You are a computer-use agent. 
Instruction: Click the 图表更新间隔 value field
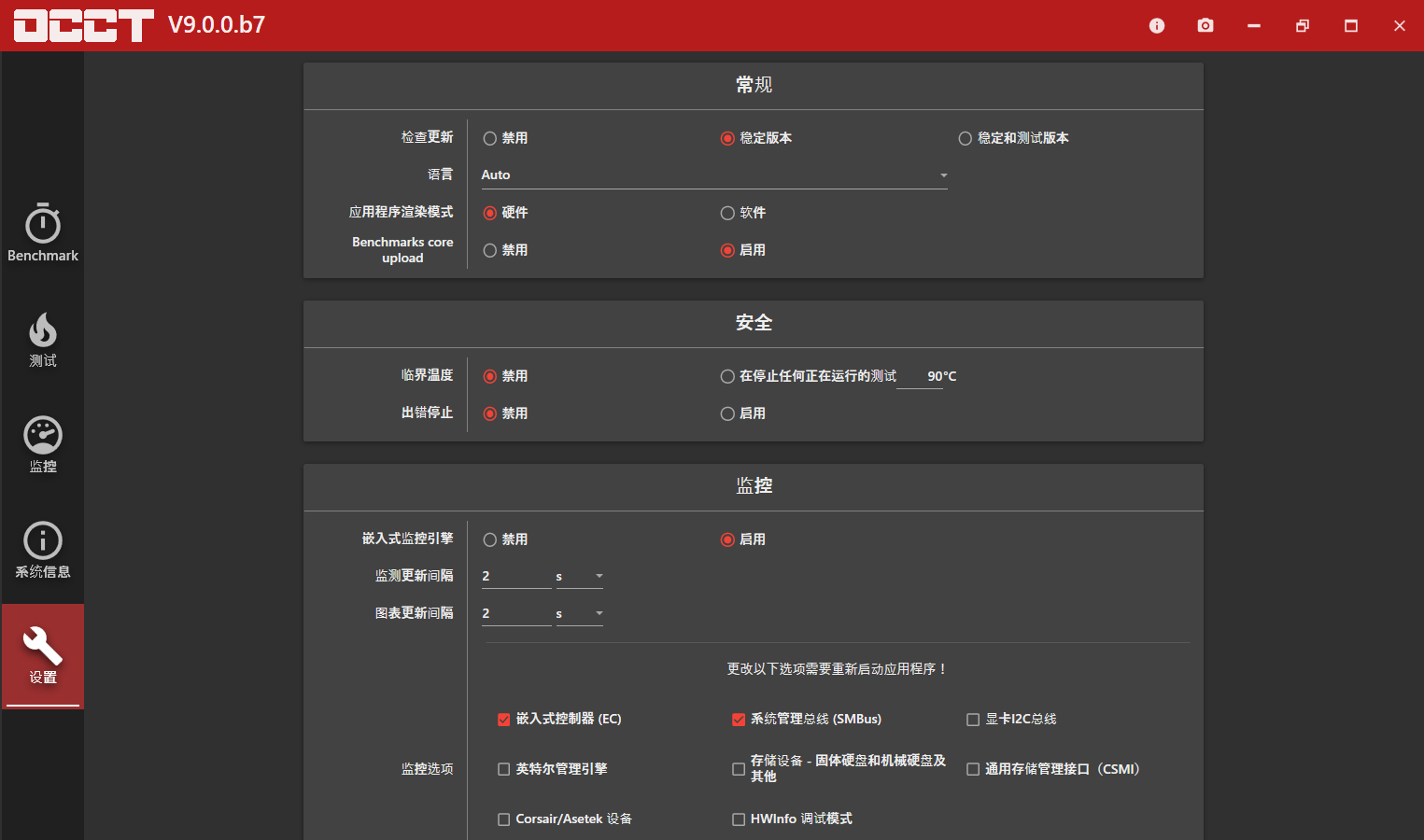(516, 613)
